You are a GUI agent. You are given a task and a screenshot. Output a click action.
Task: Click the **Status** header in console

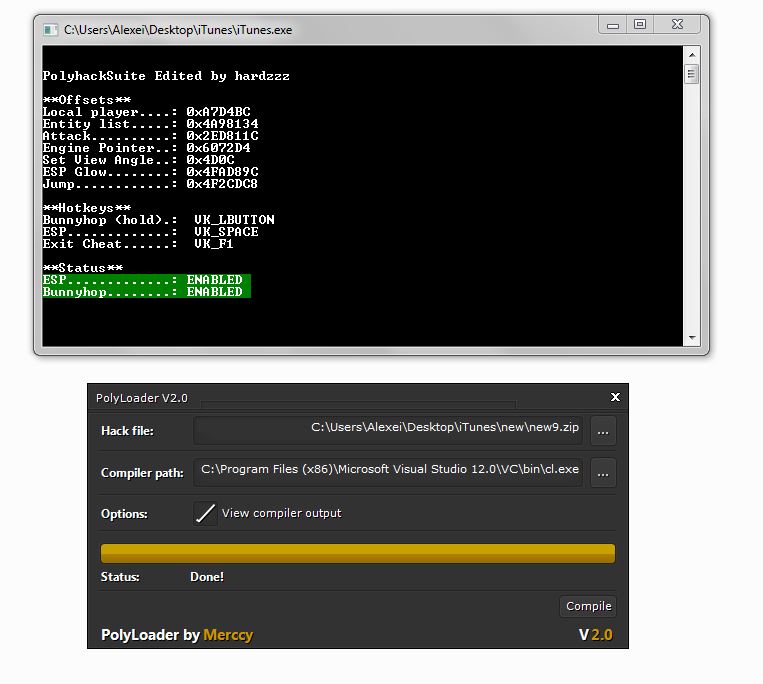point(83,268)
